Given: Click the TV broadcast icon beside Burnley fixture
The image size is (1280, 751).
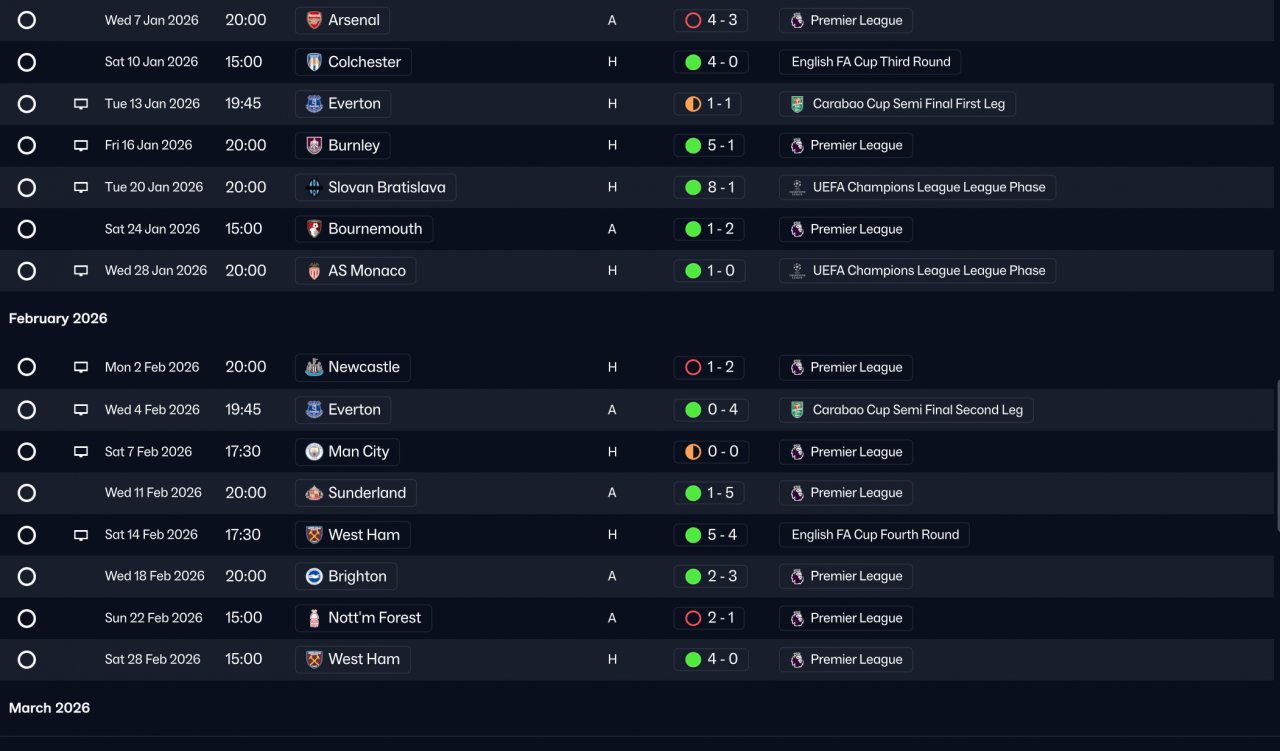Looking at the screenshot, I should [x=81, y=145].
